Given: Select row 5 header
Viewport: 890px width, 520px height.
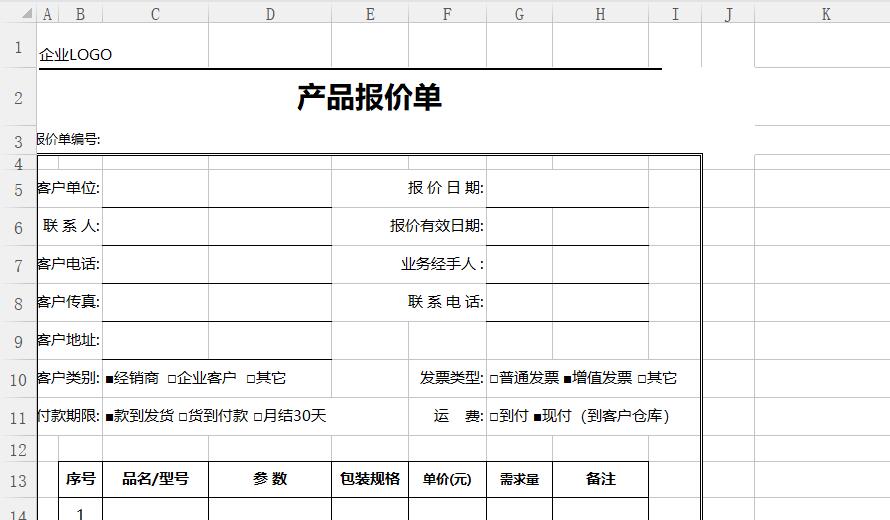Looking at the screenshot, I should point(18,190).
